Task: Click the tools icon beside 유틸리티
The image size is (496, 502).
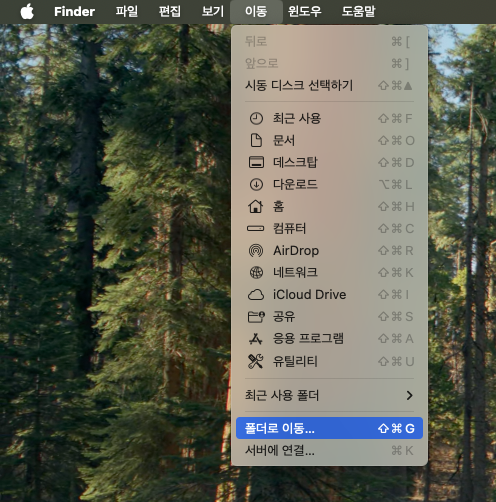Action: [256, 361]
